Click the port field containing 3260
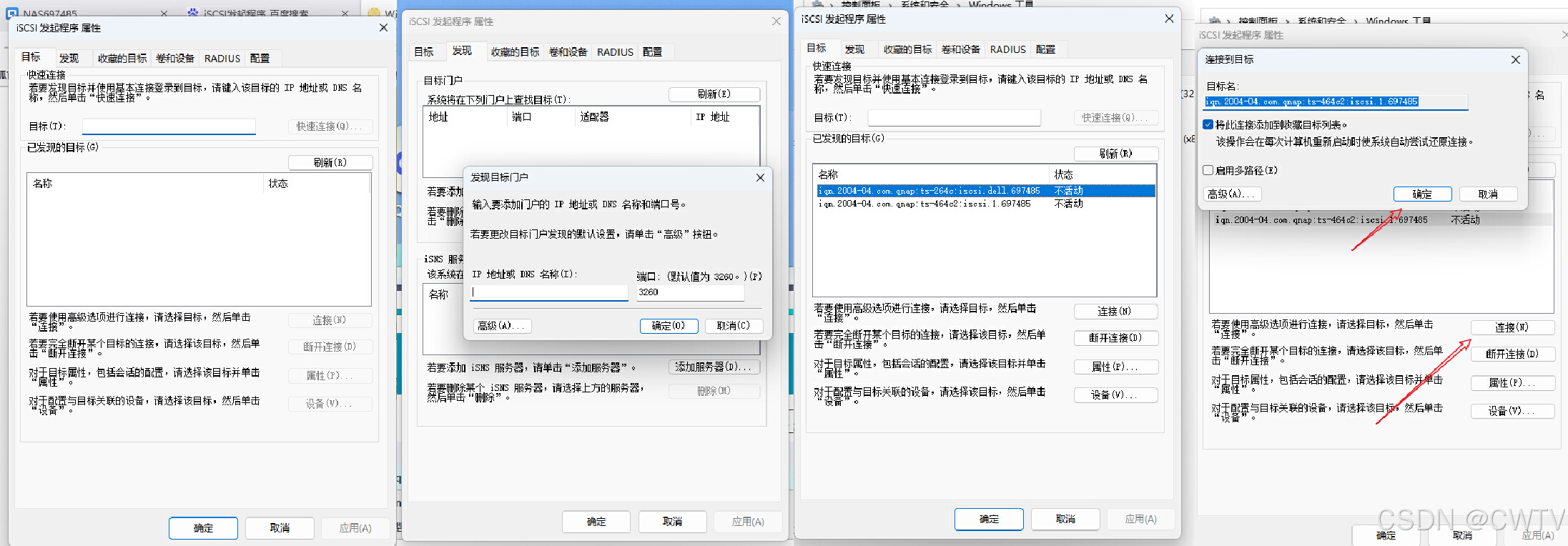Viewport: 1568px width, 546px height. (x=690, y=292)
